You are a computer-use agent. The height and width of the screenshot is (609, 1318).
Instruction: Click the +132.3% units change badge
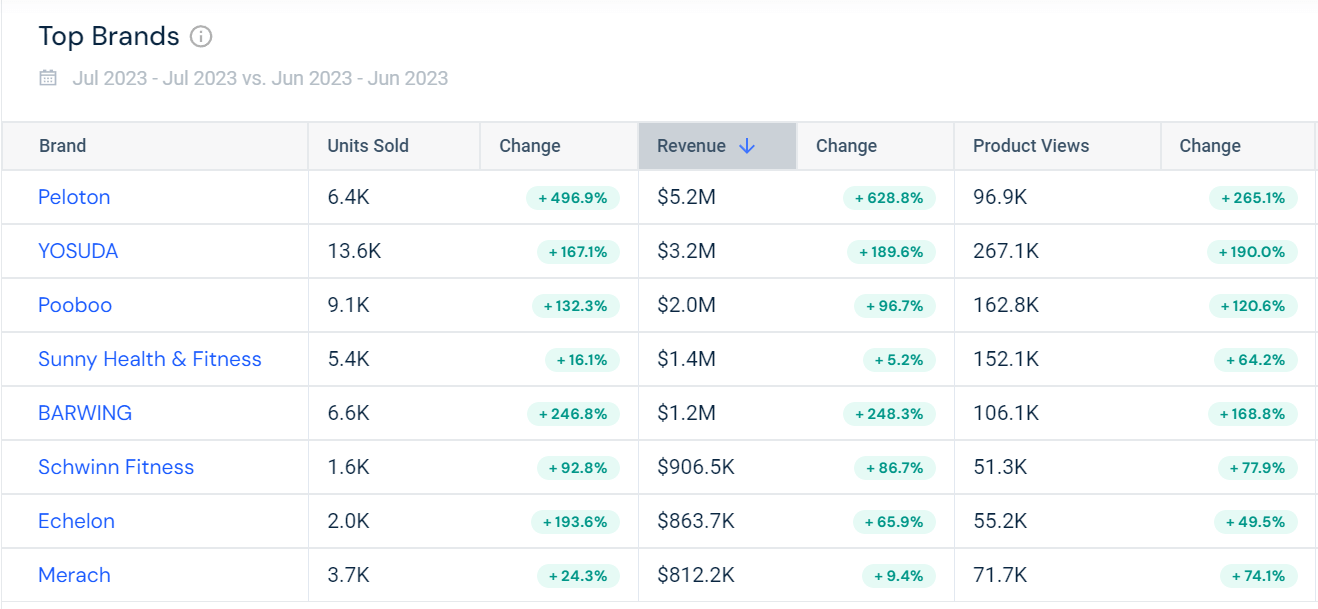576,306
